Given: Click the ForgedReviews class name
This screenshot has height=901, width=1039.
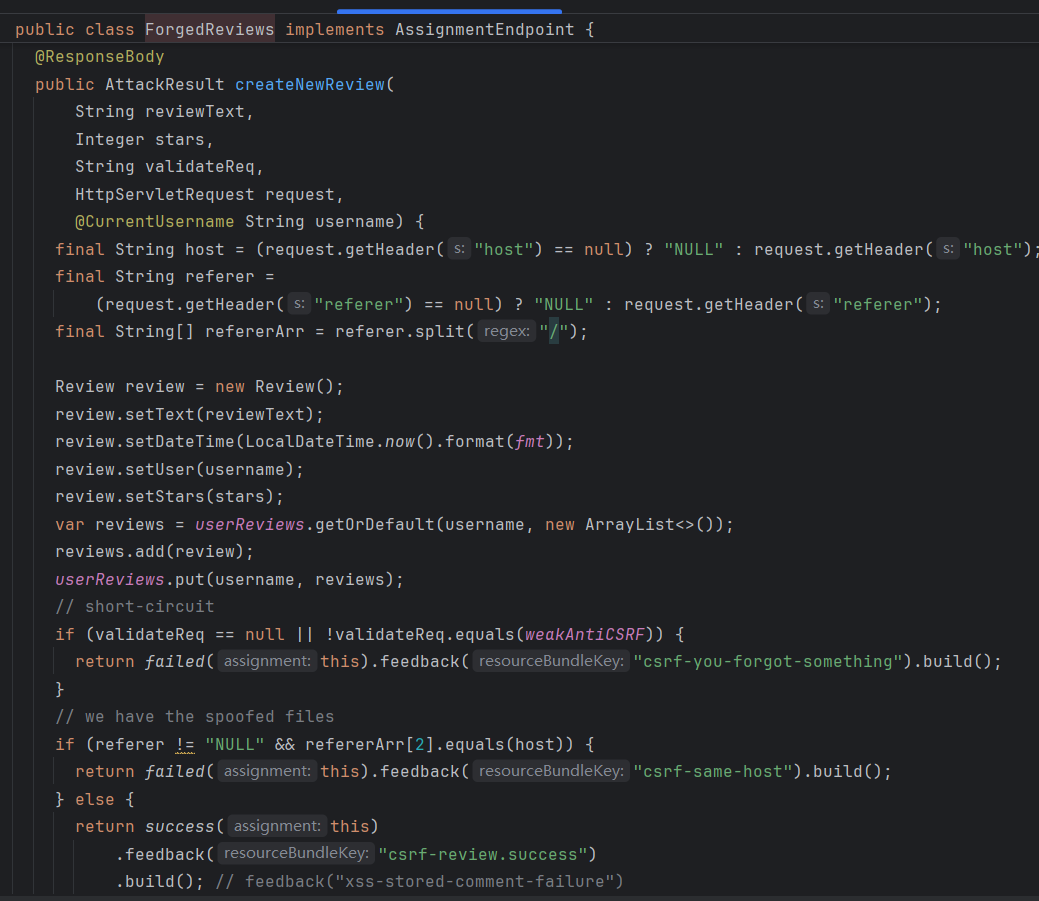Looking at the screenshot, I should coord(209,29).
